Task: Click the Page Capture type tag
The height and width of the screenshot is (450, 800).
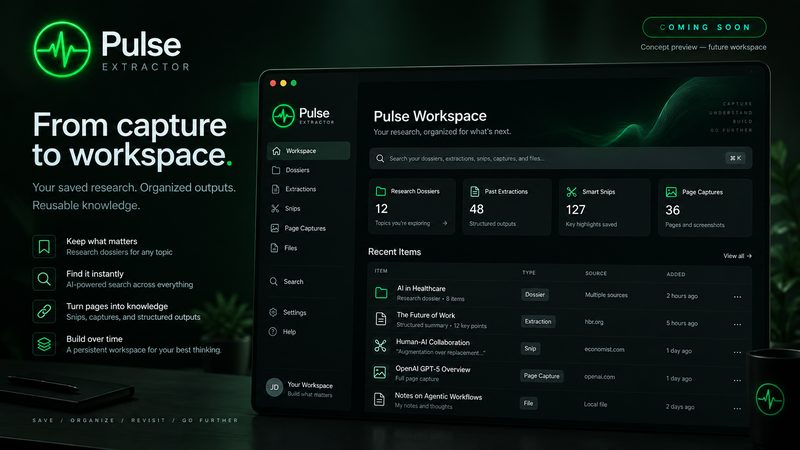Action: (541, 376)
